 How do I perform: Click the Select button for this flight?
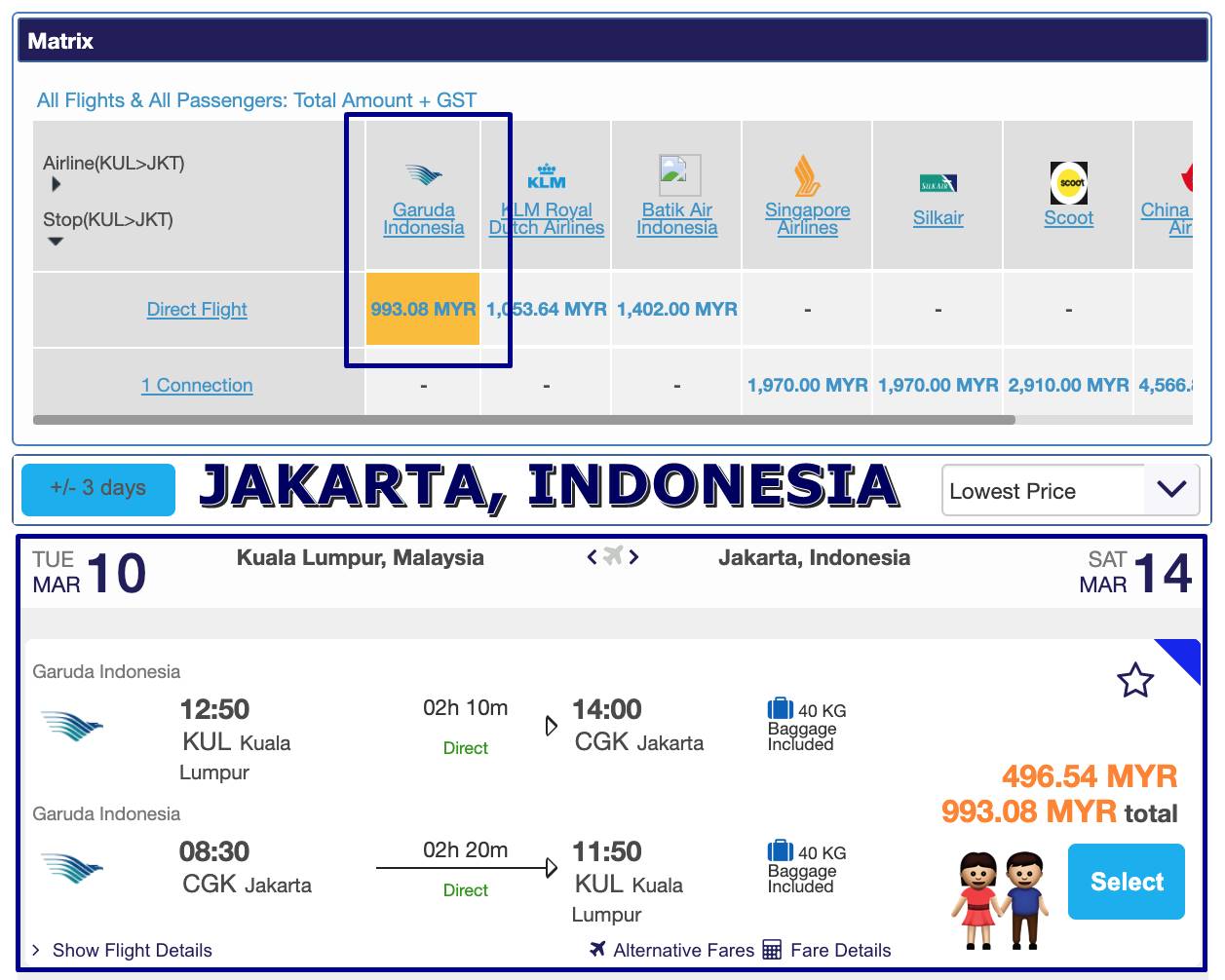pyautogui.click(x=1127, y=882)
